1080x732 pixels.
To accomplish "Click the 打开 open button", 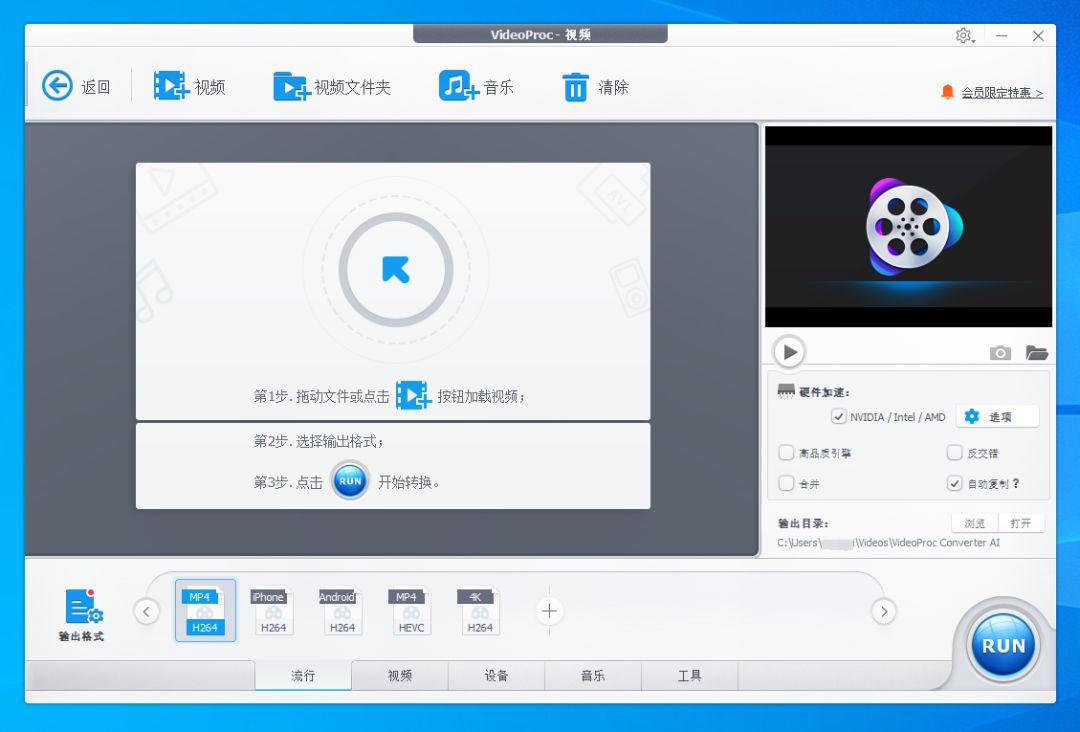I will coord(1021,523).
